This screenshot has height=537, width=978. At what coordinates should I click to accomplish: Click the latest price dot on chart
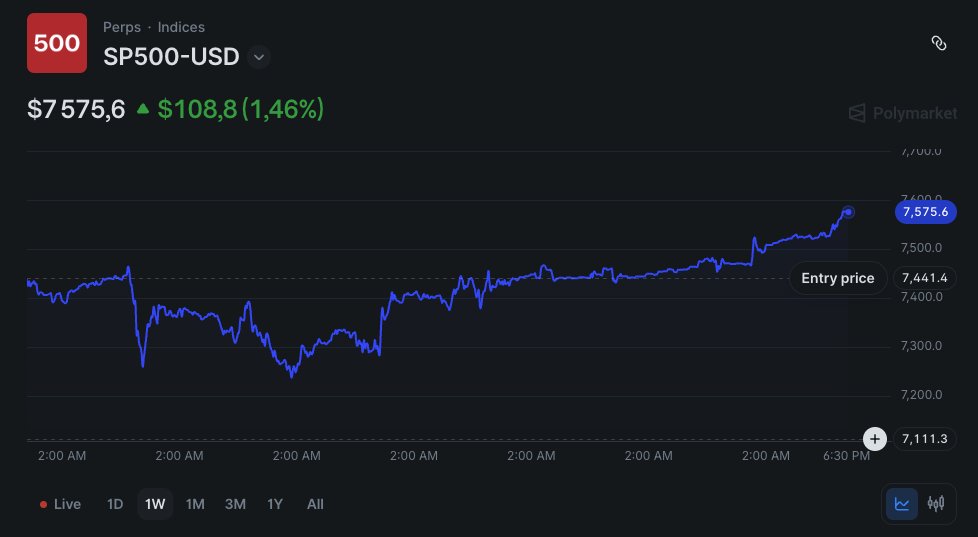848,213
